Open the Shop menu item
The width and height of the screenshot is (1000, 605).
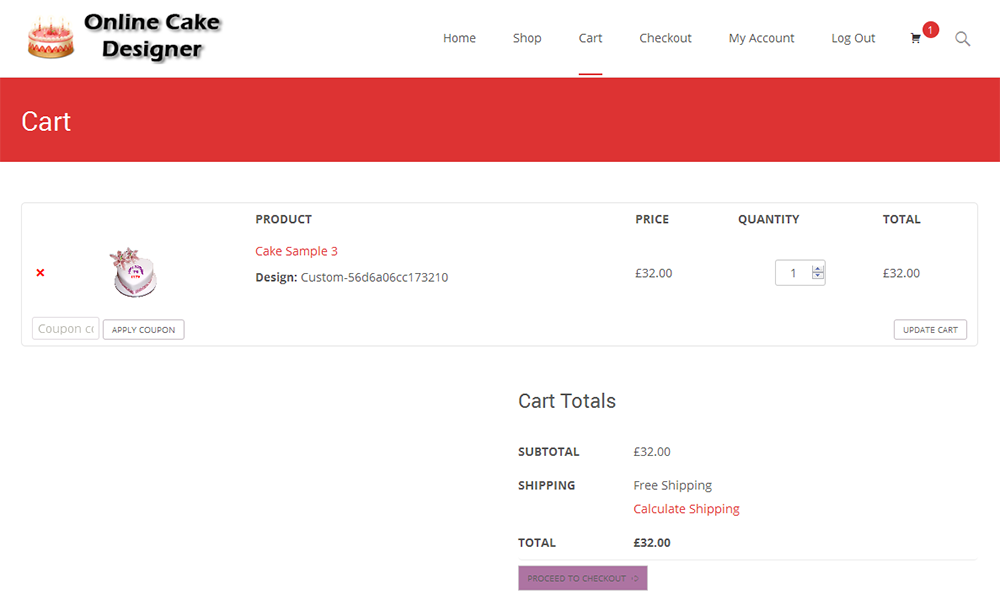point(527,38)
